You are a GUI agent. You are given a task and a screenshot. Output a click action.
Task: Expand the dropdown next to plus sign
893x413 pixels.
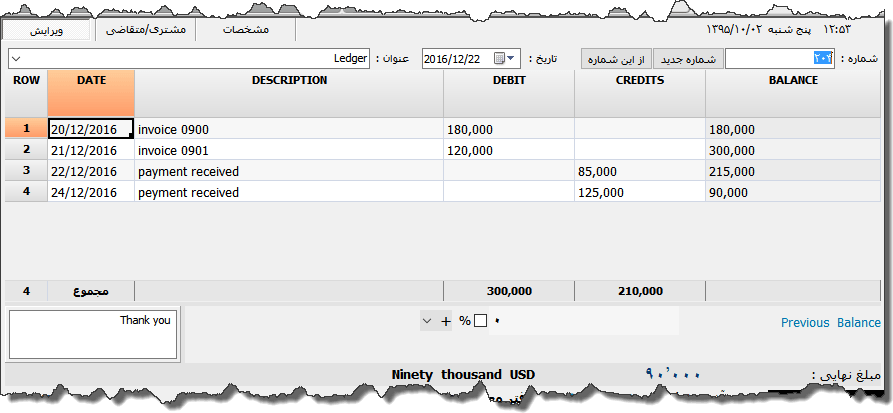coord(428,321)
